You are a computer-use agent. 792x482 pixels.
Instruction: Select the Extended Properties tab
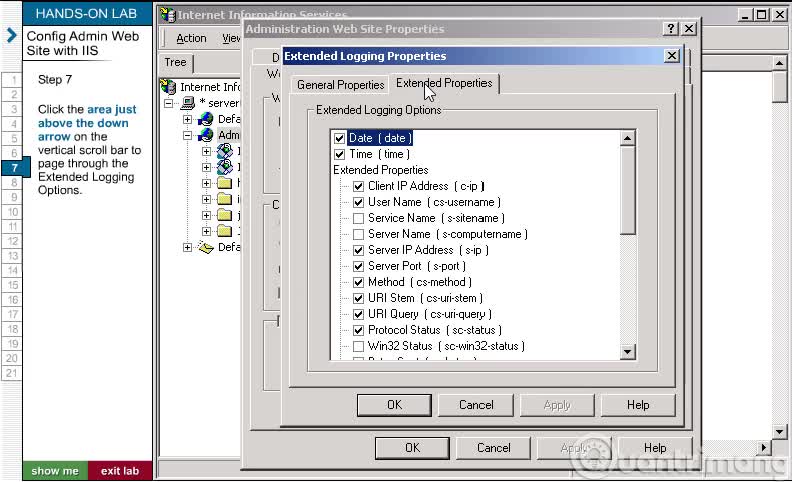click(x=444, y=83)
